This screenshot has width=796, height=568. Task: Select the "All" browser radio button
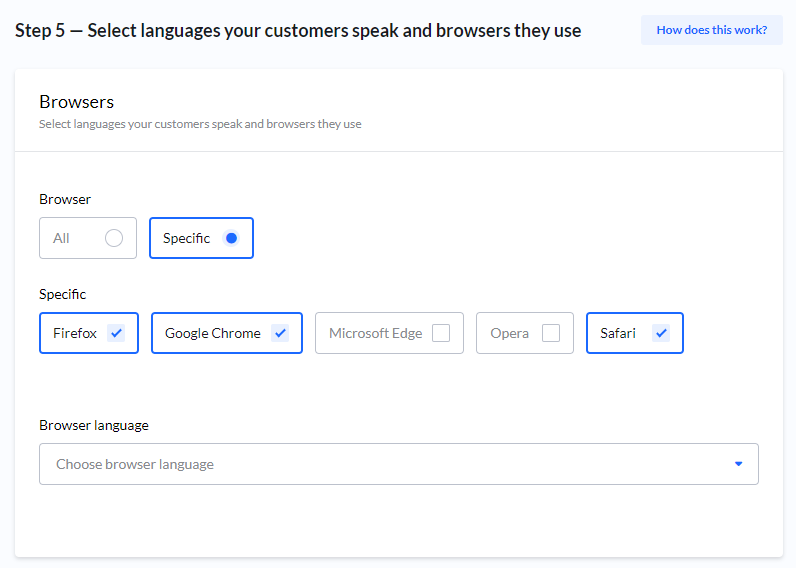114,238
